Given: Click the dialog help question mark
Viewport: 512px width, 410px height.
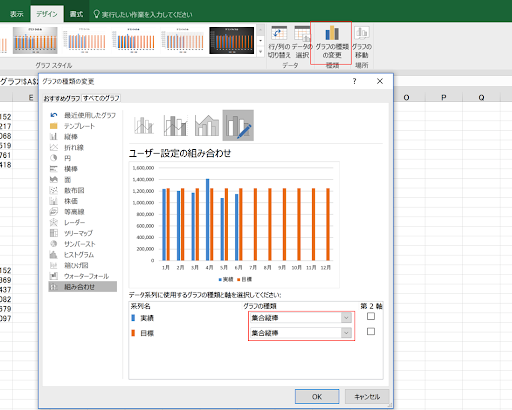Looking at the screenshot, I should pyautogui.click(x=355, y=81).
